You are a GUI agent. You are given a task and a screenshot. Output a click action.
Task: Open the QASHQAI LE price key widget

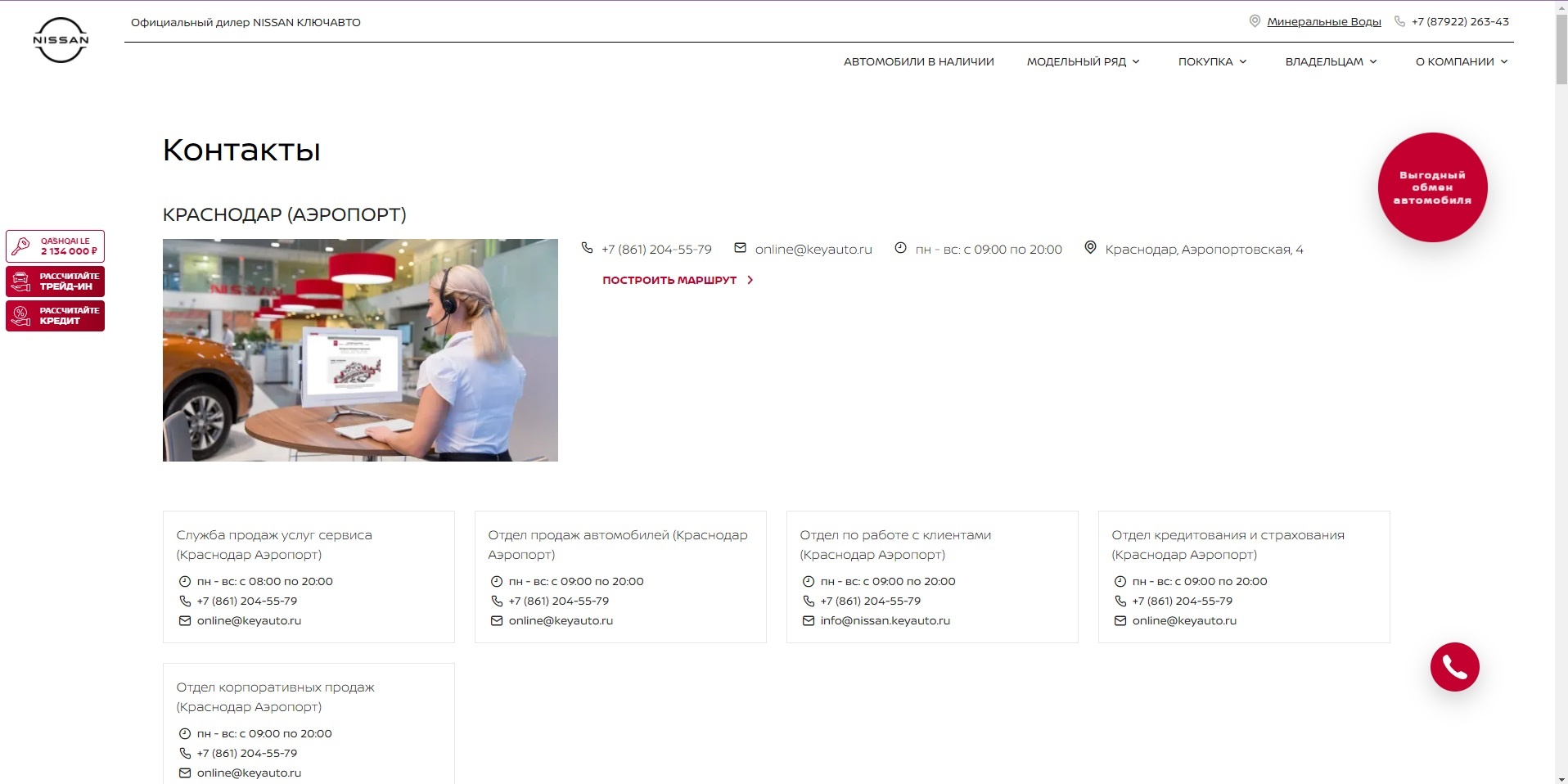pos(56,246)
